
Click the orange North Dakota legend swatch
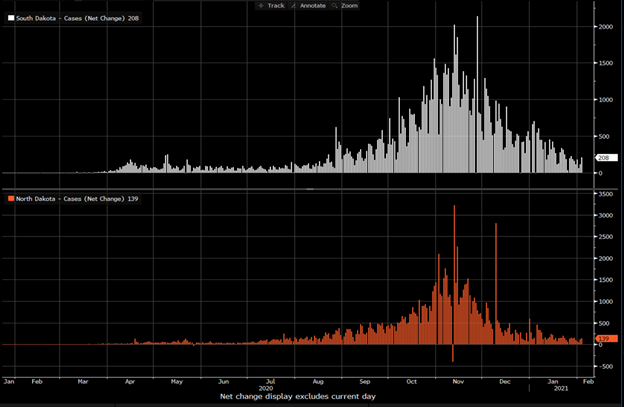pyautogui.click(x=11, y=199)
